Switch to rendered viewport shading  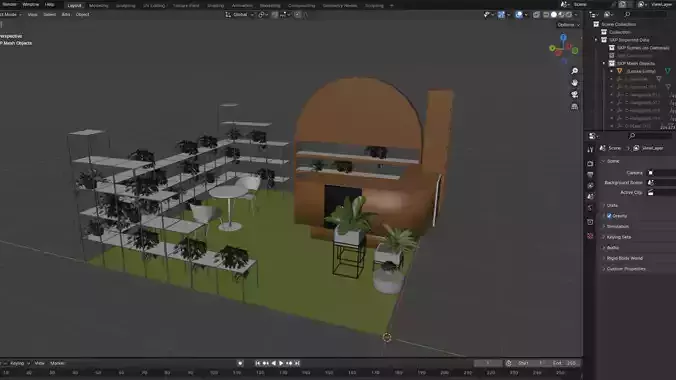click(569, 15)
